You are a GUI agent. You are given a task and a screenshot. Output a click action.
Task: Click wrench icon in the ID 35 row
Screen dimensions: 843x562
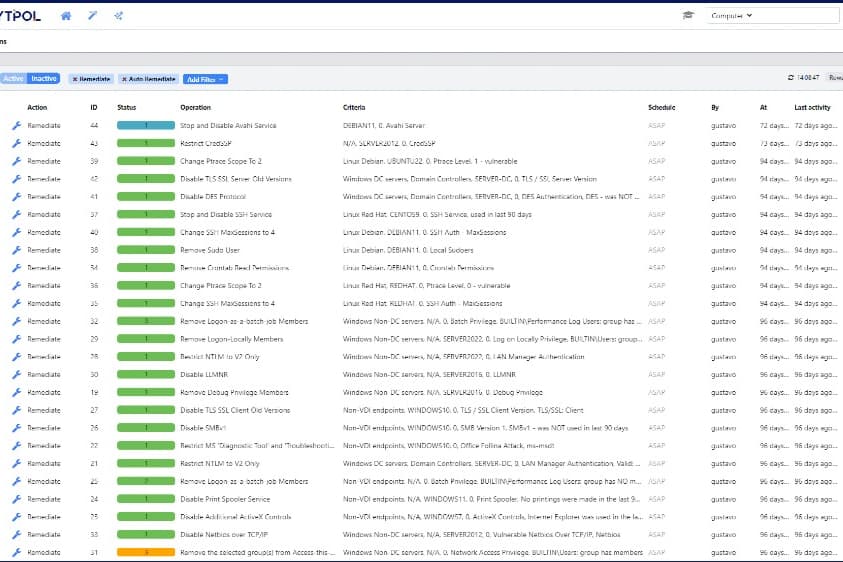click(x=16, y=303)
